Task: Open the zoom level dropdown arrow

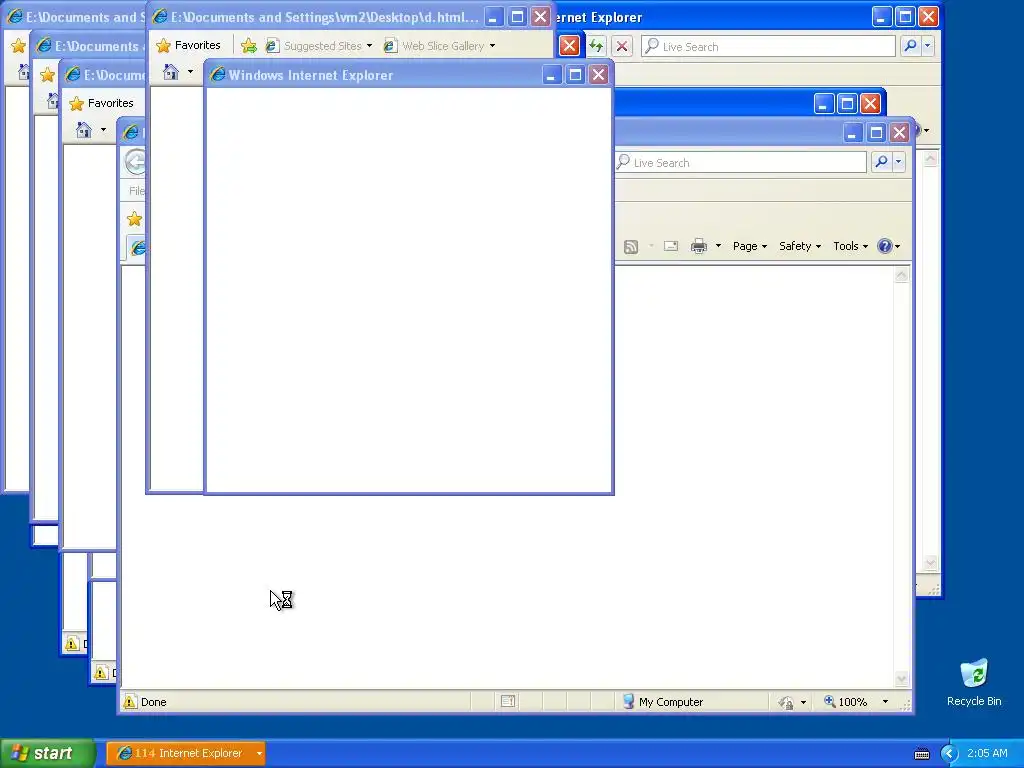Action: pos(885,702)
